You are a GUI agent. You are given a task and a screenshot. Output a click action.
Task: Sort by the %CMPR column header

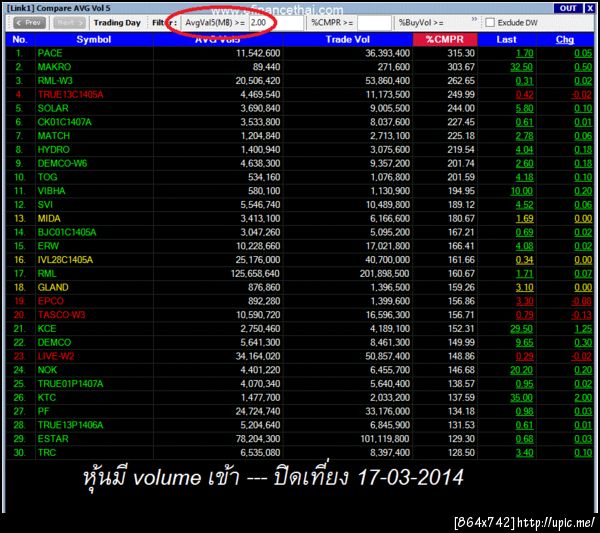click(x=445, y=39)
